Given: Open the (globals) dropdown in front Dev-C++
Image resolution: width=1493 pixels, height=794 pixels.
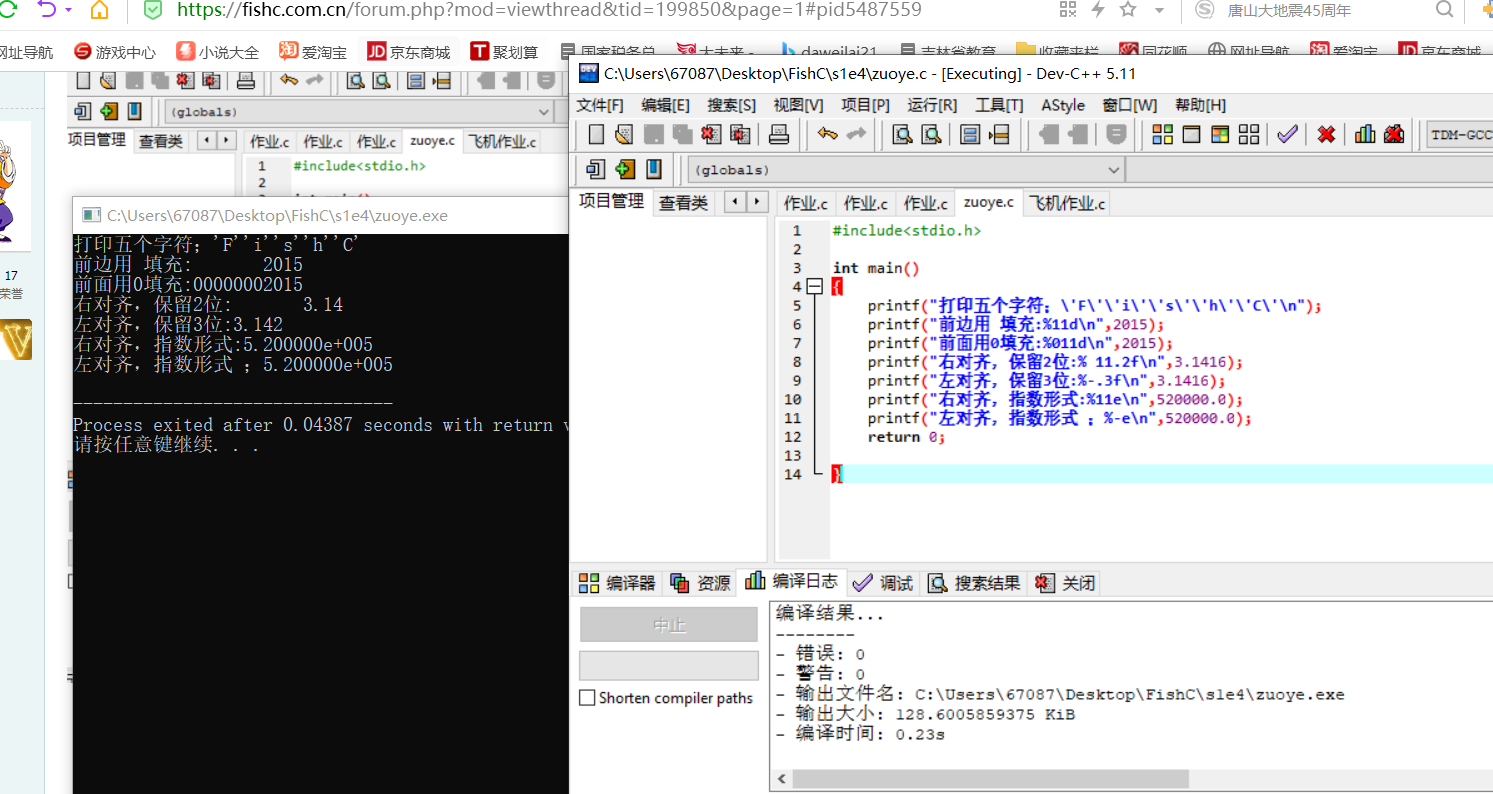Looking at the screenshot, I should (x=1114, y=170).
